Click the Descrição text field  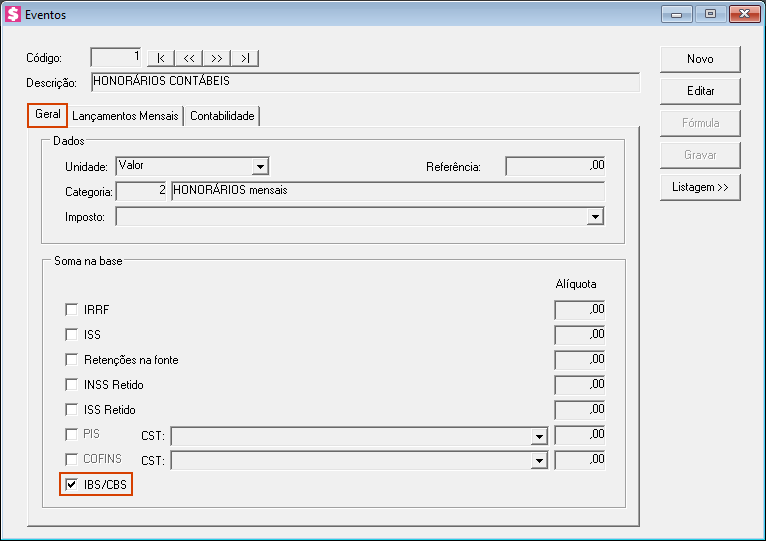pos(364,82)
